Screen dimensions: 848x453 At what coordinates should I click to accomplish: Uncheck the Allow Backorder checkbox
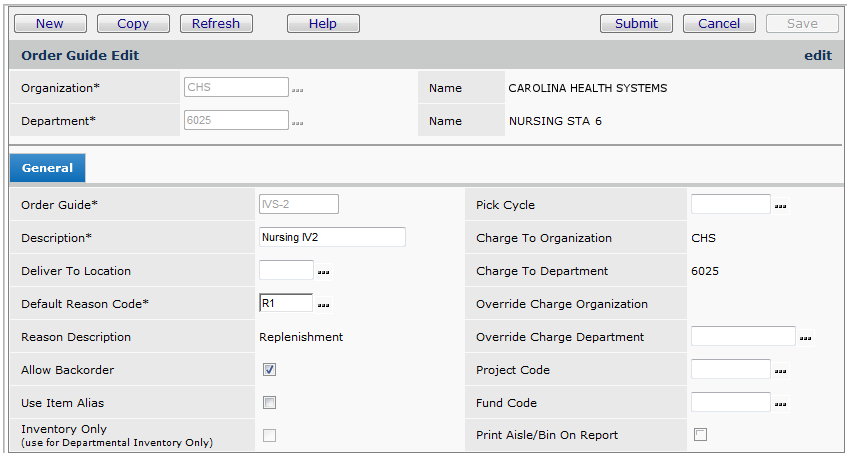tap(270, 370)
